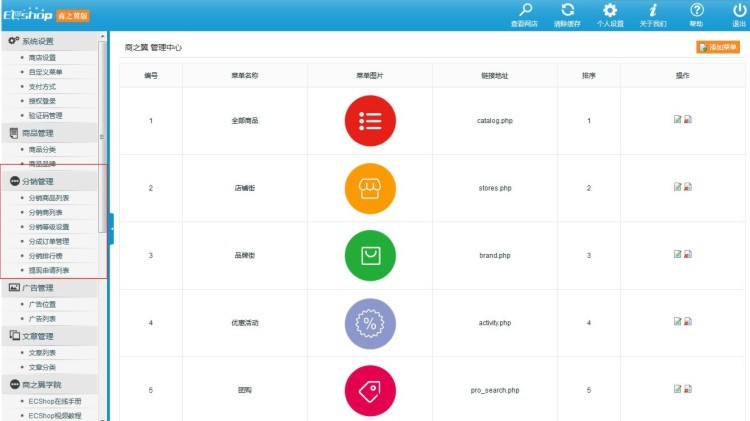Click the stores.php link address cell
Screen dimensions: 750x421
coord(495,188)
